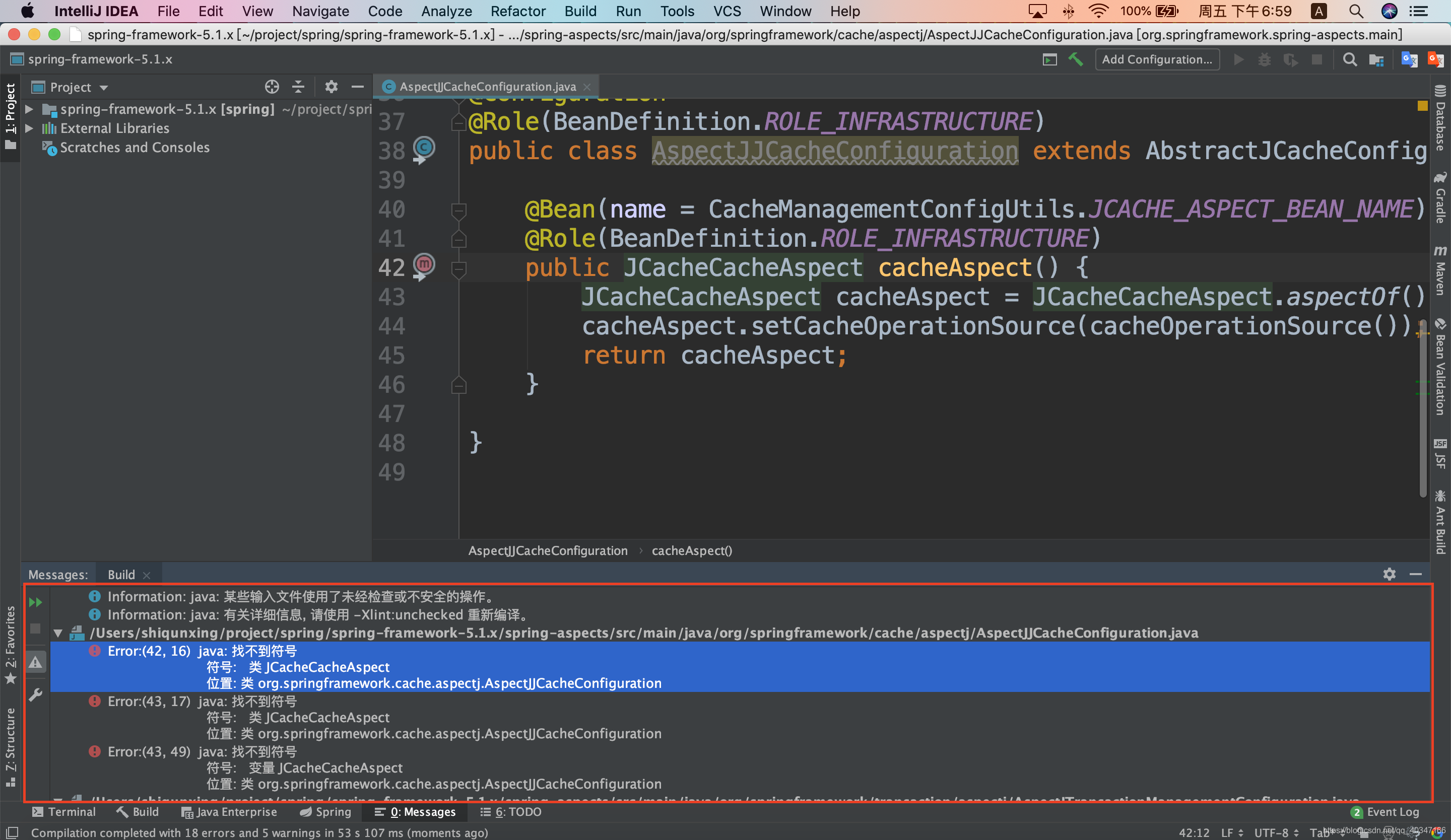Select the AspectJJCacheConfiguration.java editor tab
The height and width of the screenshot is (840, 1451).
point(487,86)
